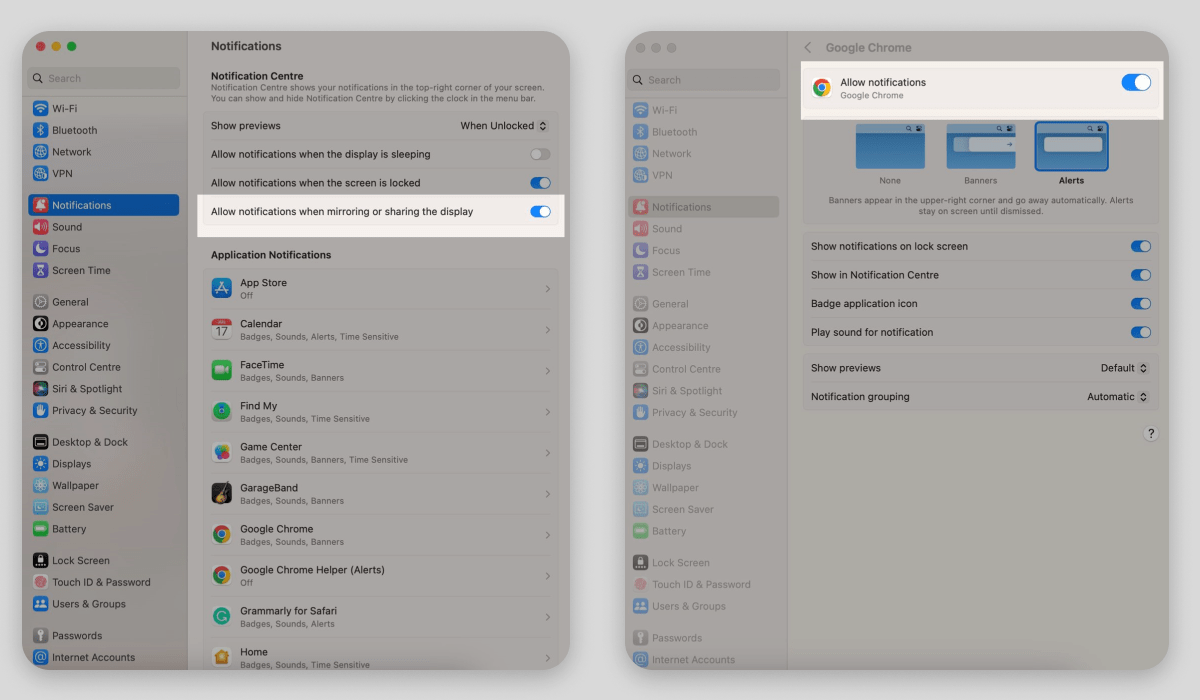Open the Notification grouping Automatic dropdown
The image size is (1200, 700).
point(1117,397)
